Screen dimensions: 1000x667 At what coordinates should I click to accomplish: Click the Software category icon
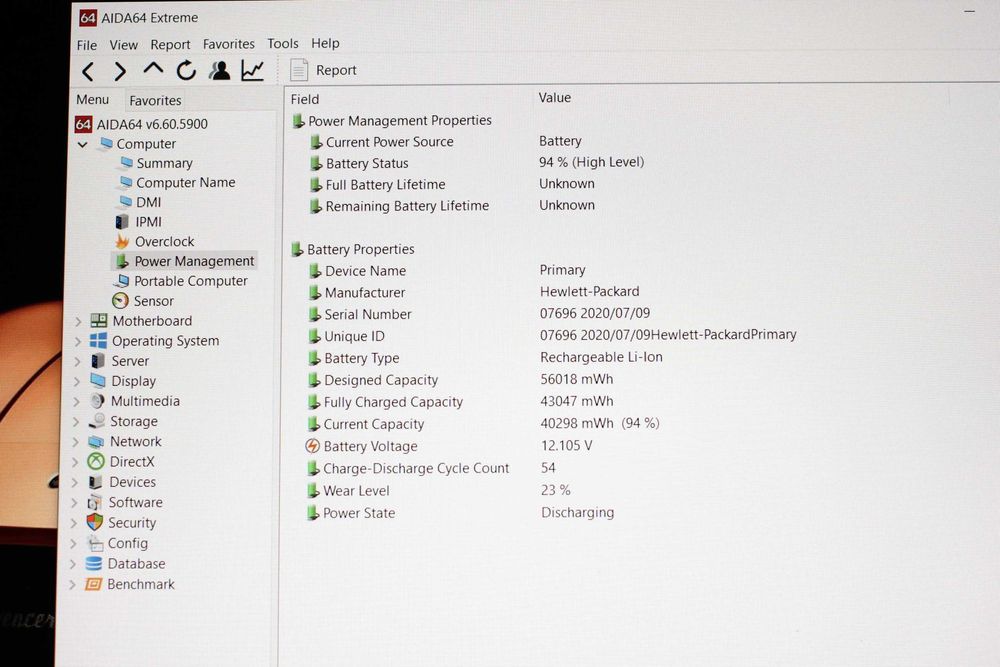click(x=95, y=502)
